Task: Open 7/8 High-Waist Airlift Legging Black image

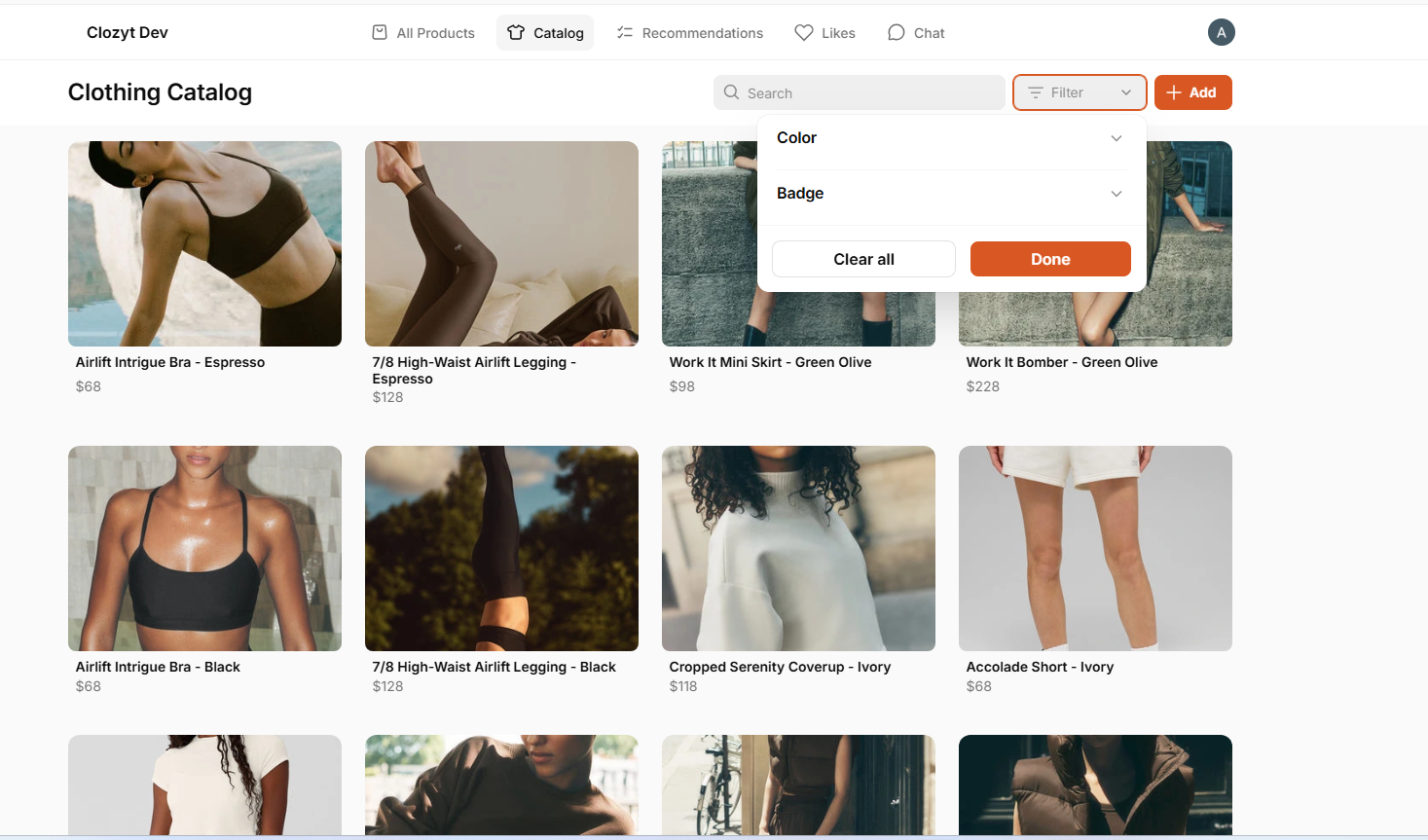Action: (x=501, y=548)
